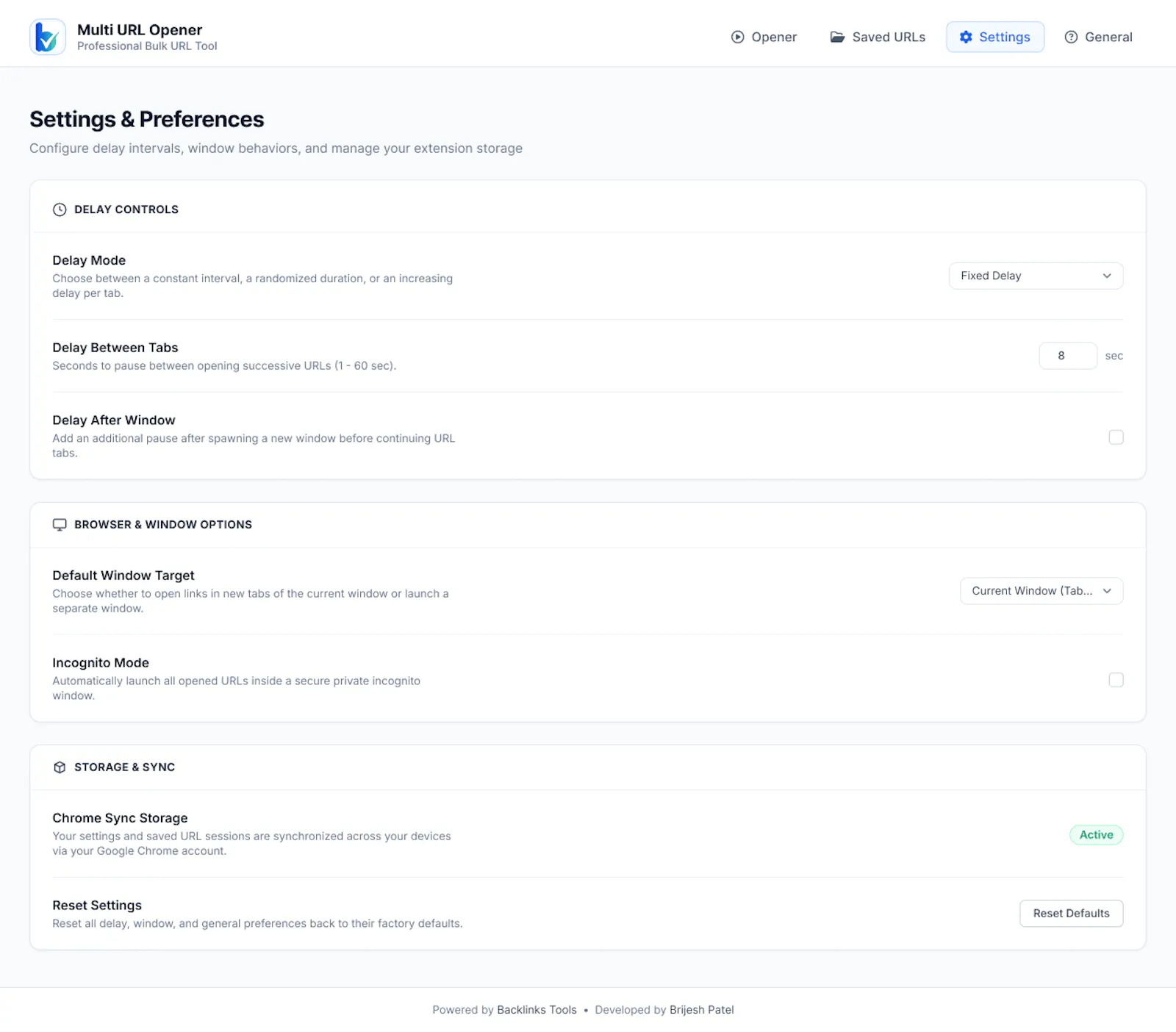The image size is (1176, 1032).
Task: Click the DELAY CONTROLS section label
Action: coord(126,209)
